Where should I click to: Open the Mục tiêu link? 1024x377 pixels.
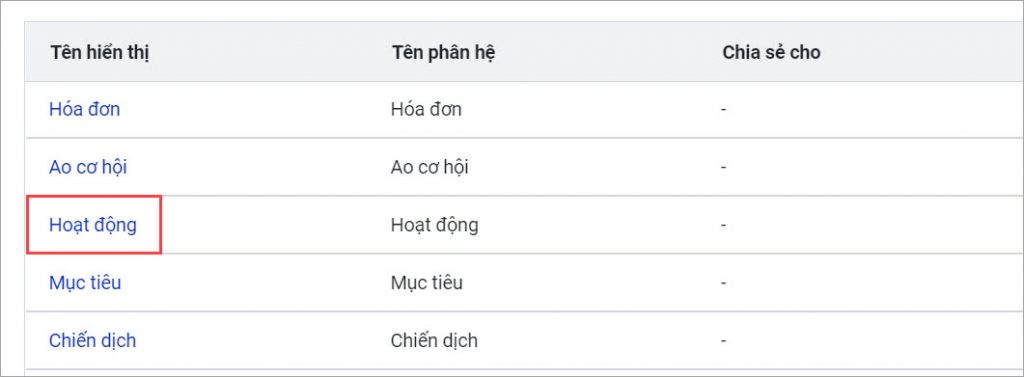click(85, 283)
